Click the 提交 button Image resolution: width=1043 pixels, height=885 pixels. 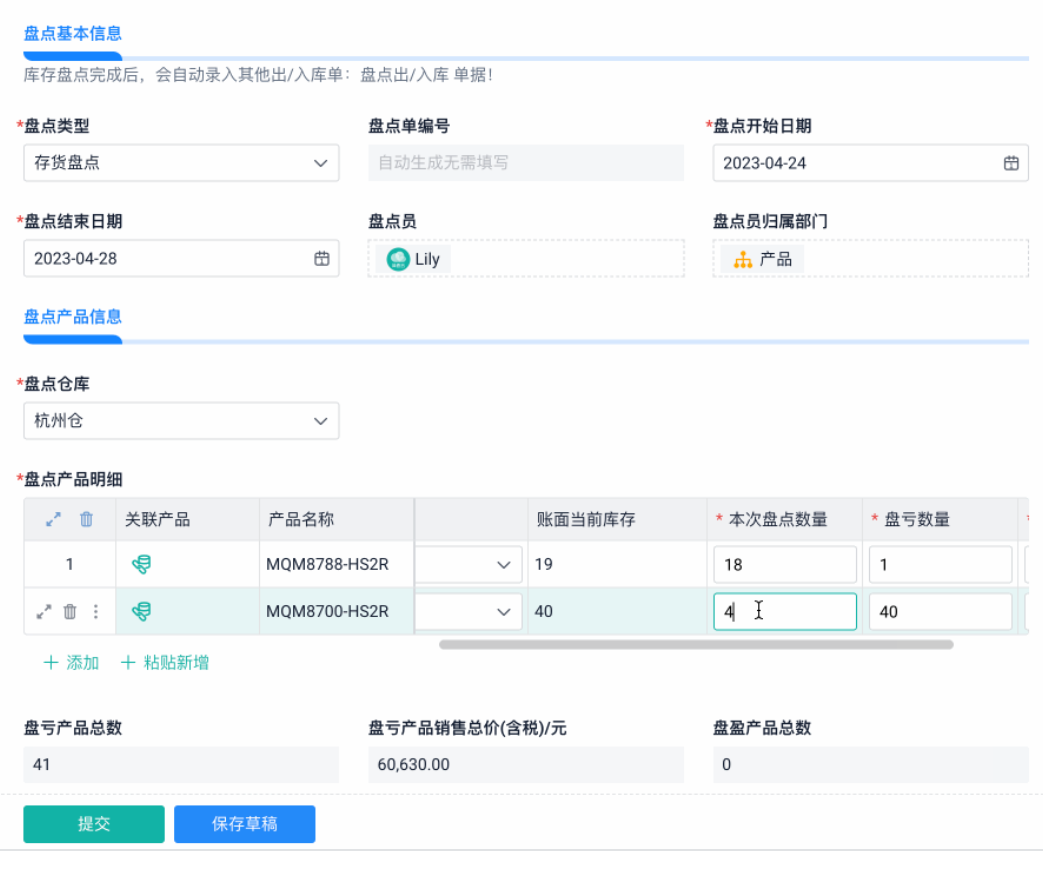(x=94, y=824)
